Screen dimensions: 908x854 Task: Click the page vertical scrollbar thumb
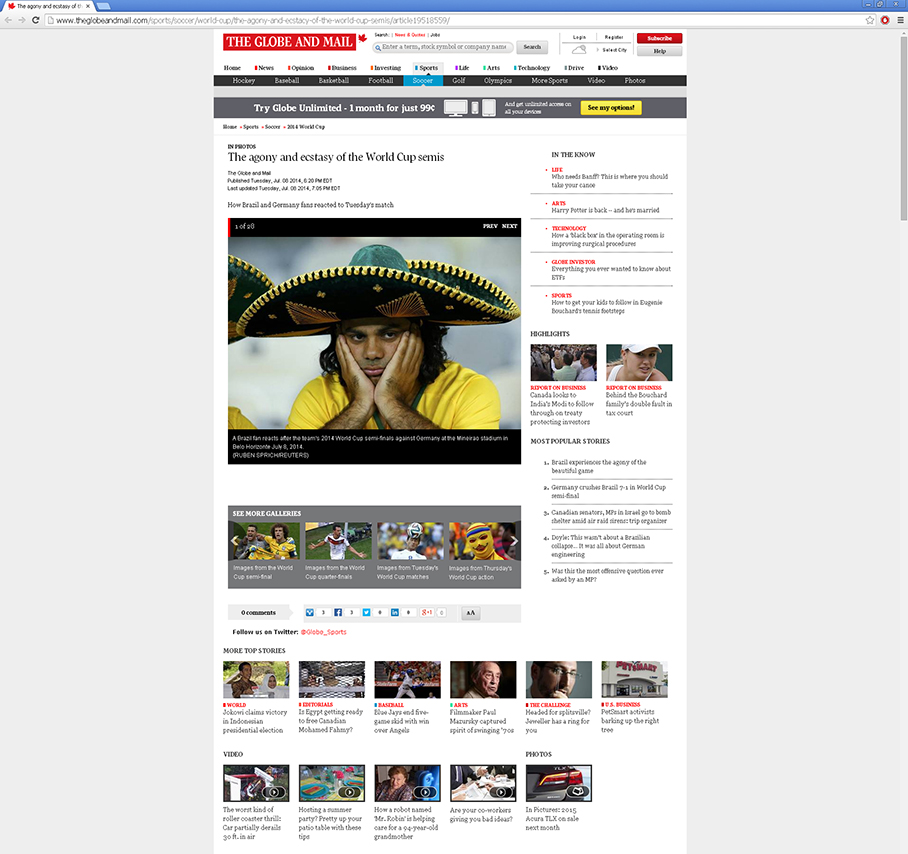[903, 129]
